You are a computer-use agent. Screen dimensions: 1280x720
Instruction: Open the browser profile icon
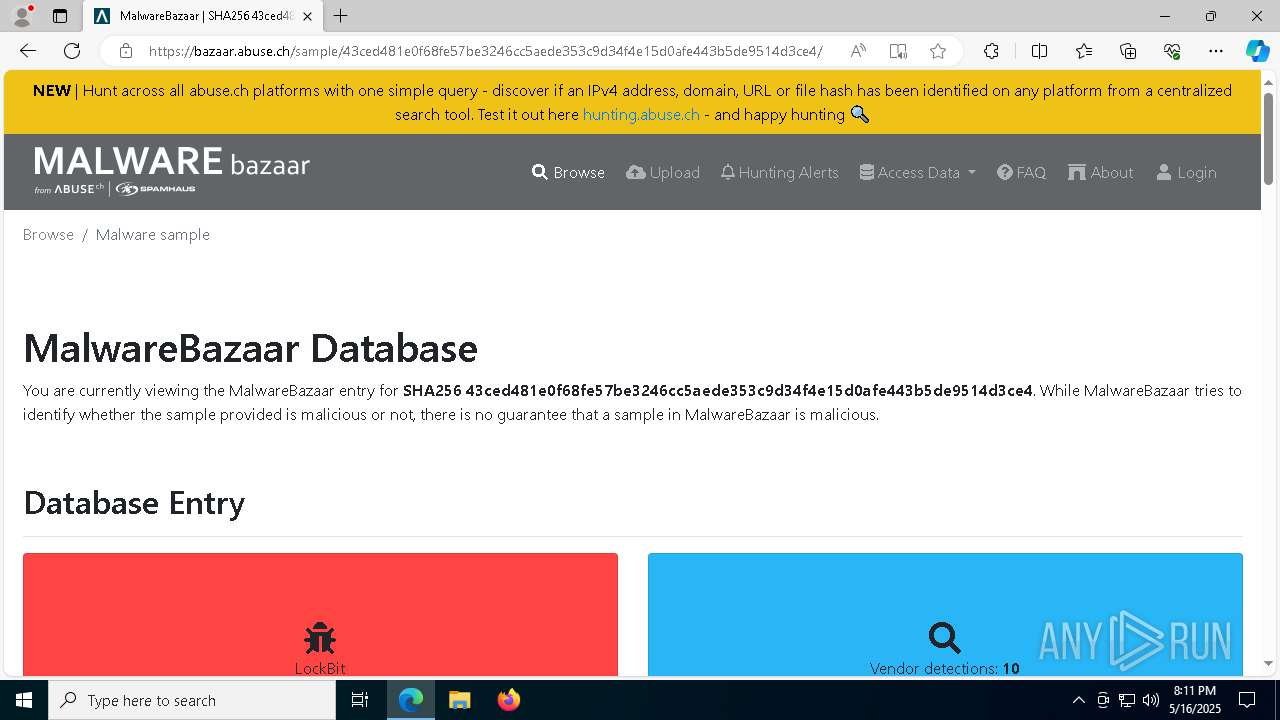22,16
